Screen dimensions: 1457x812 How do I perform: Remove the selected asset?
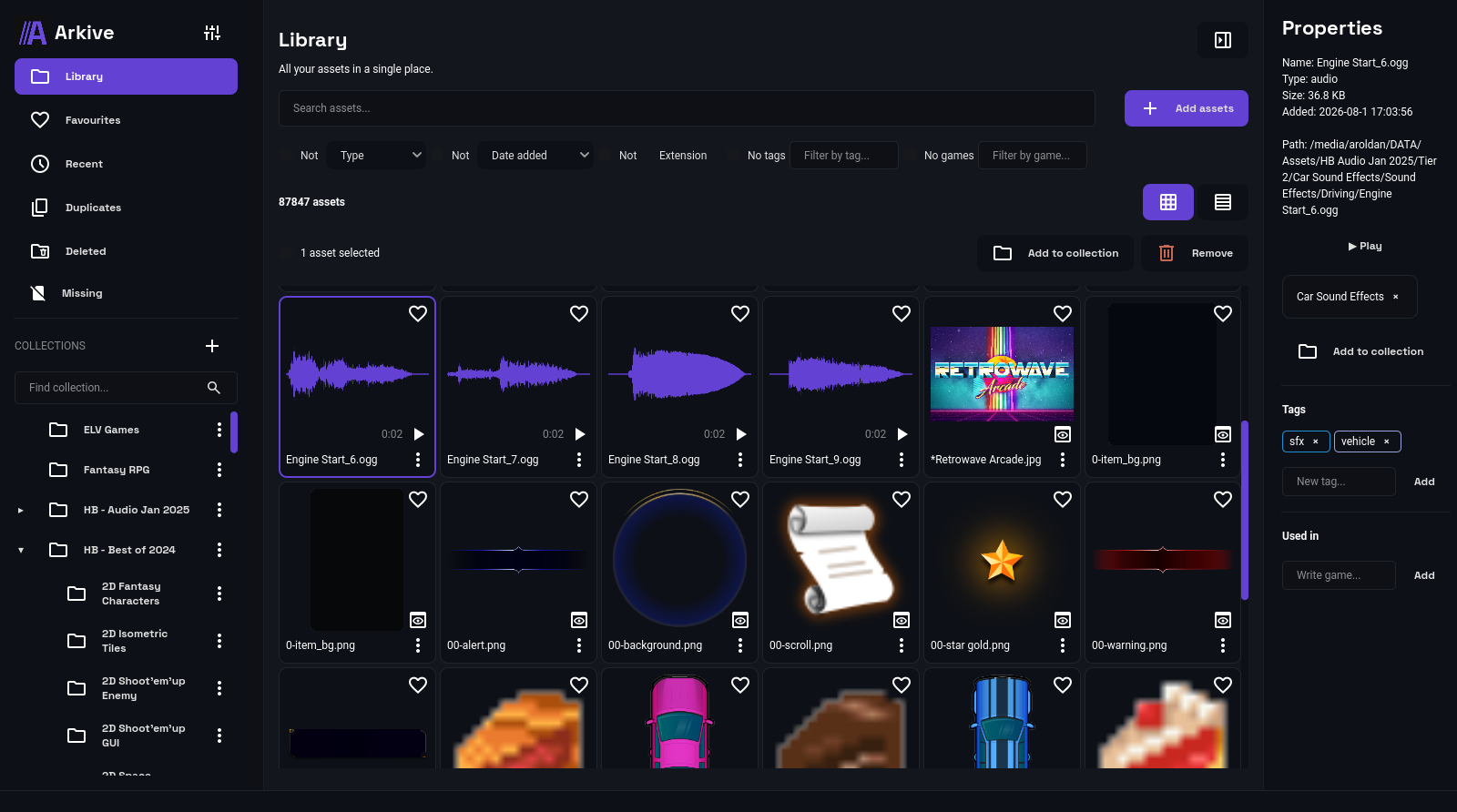(x=1195, y=253)
